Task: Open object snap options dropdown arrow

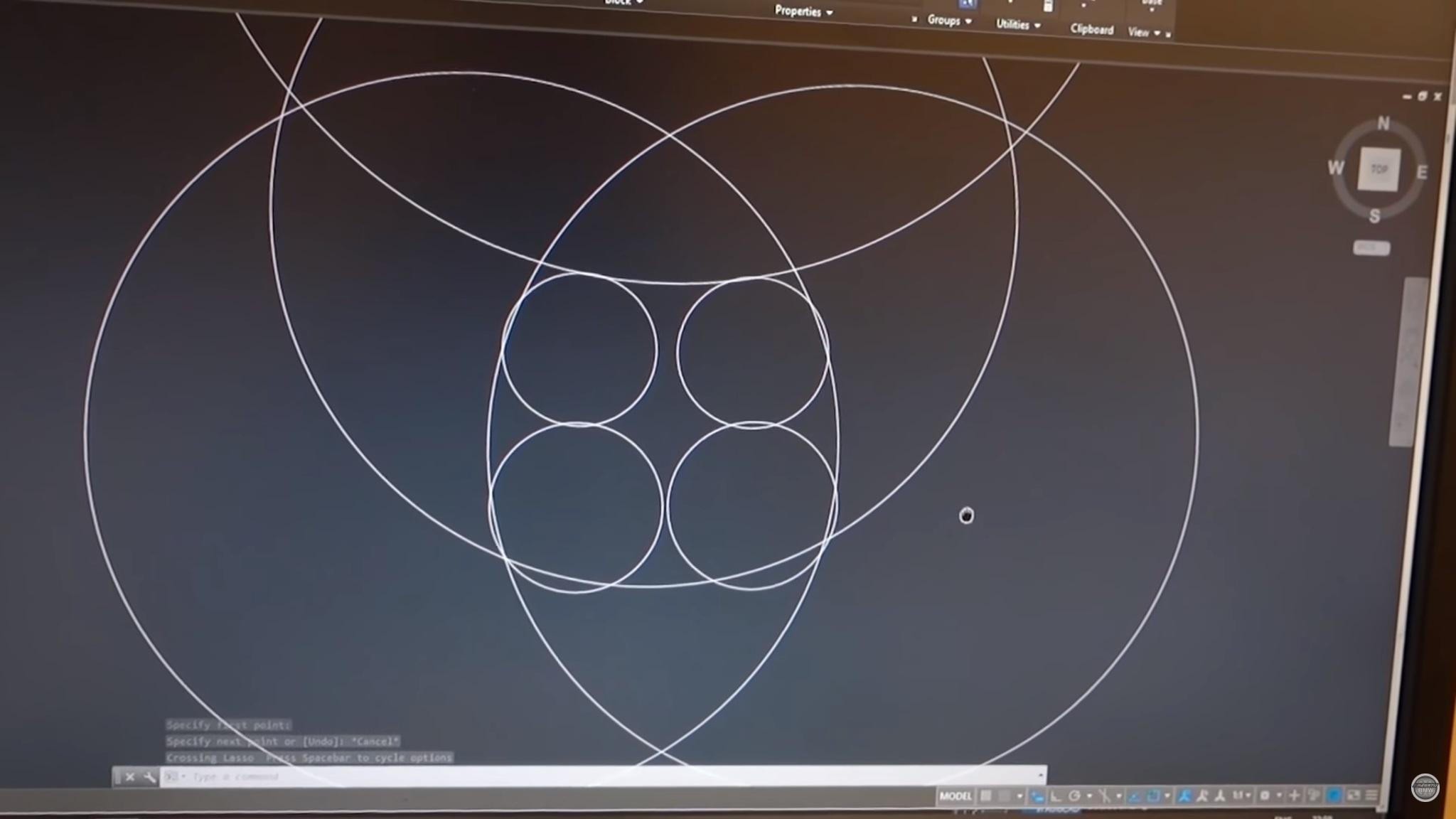Action: (1167, 796)
